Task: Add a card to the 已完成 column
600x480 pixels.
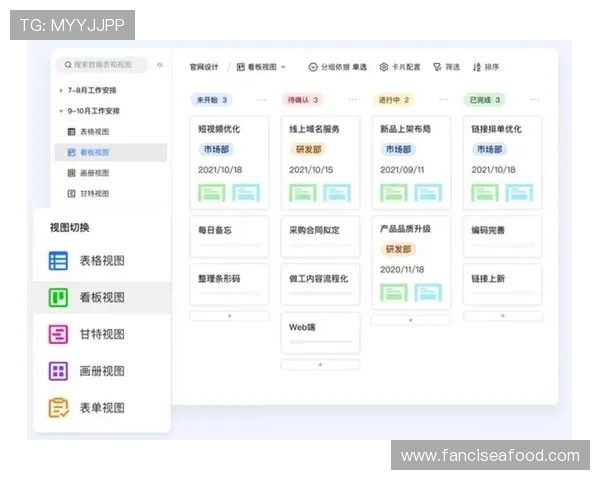Action: click(503, 316)
